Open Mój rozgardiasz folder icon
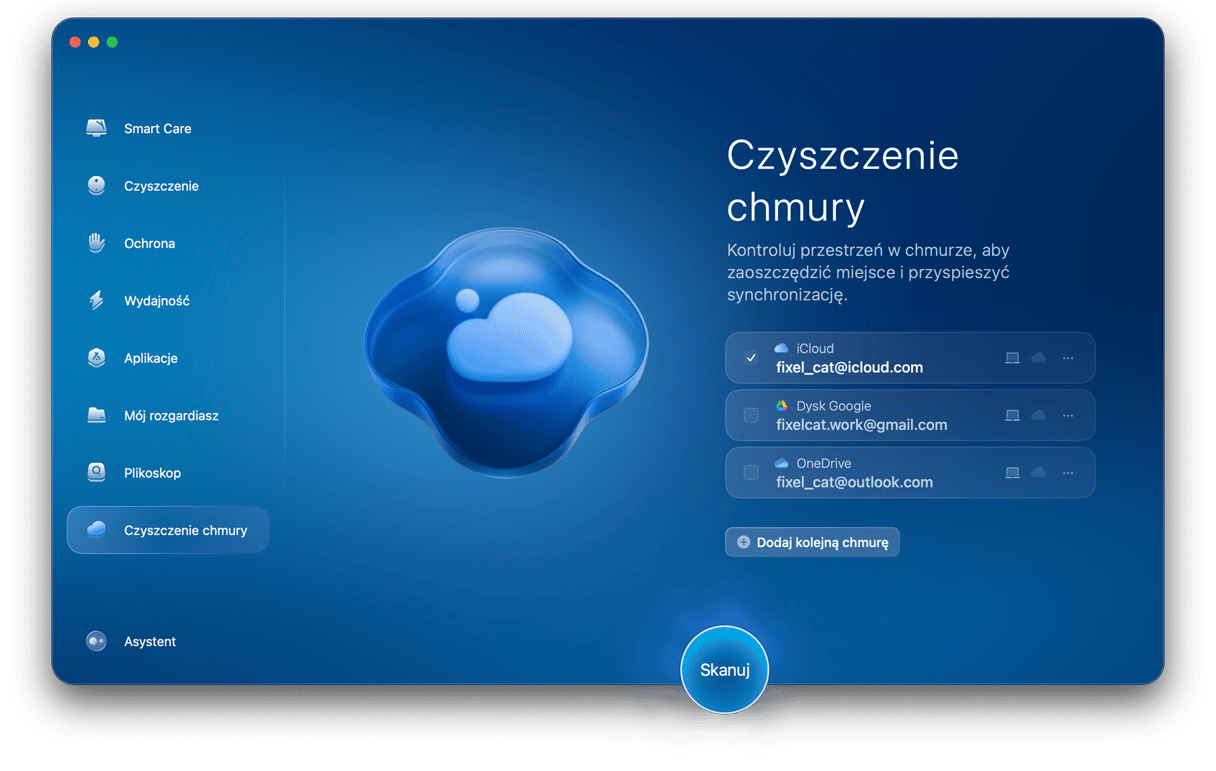Image resolution: width=1216 pixels, height=771 pixels. coord(96,415)
